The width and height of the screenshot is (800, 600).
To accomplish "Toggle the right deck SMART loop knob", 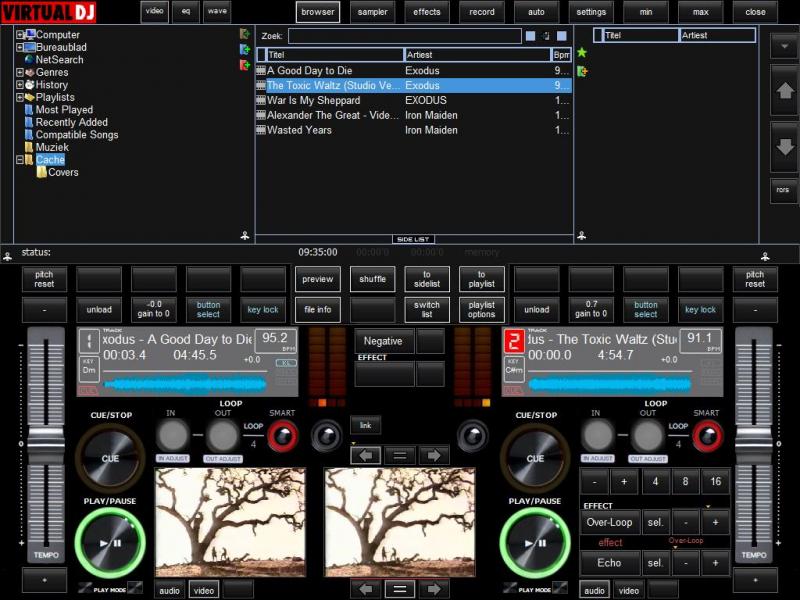I will point(708,436).
